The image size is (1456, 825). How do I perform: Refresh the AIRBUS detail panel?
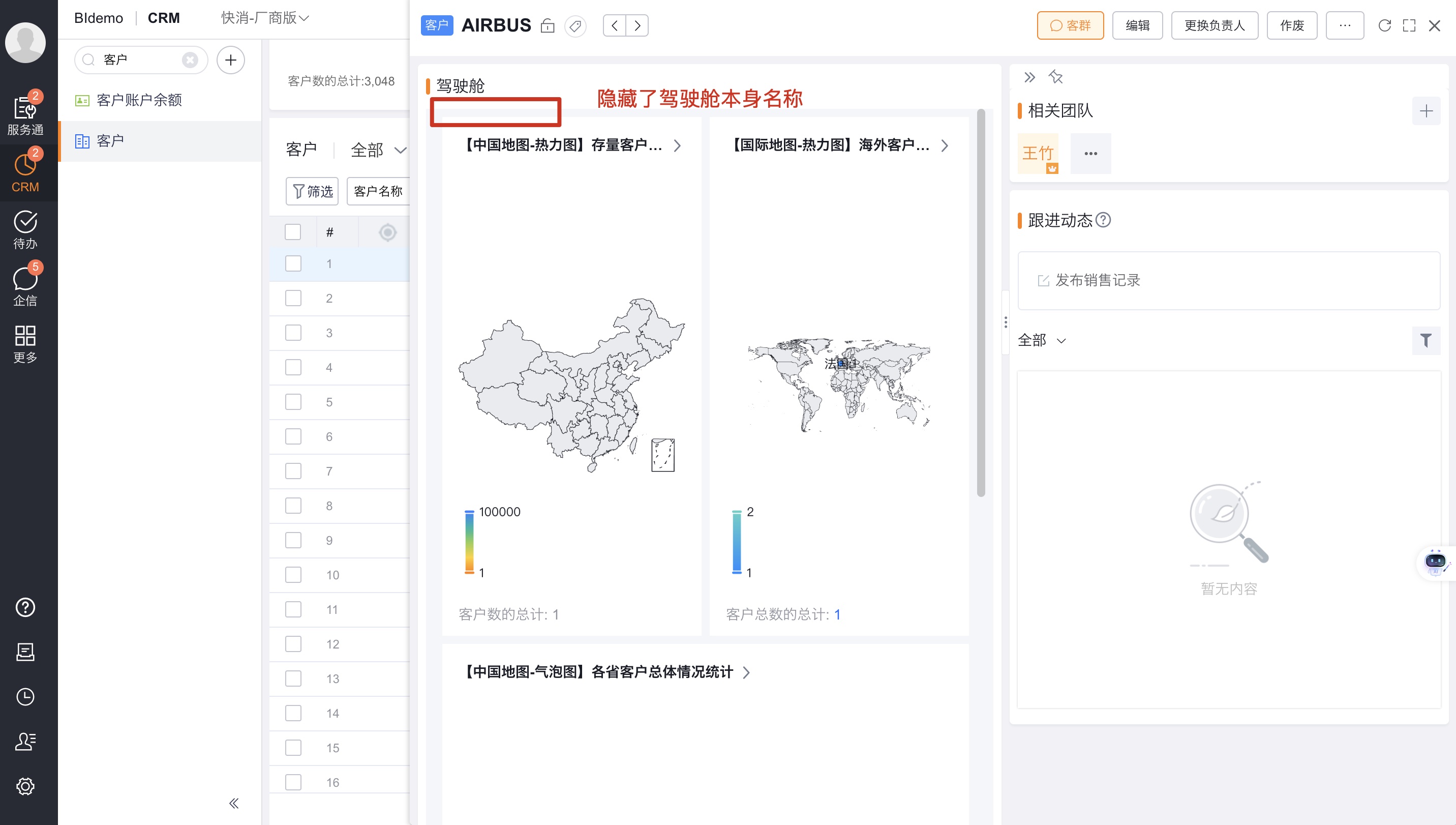coord(1385,26)
